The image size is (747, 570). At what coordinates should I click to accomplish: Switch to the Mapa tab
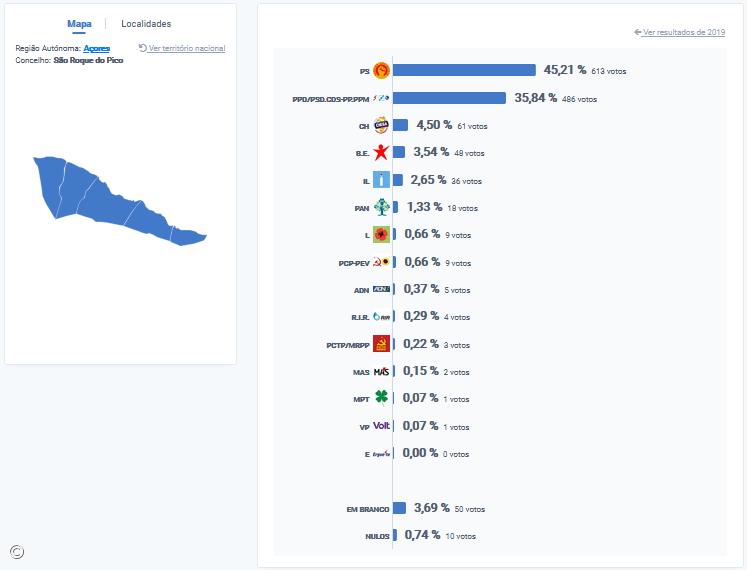click(x=80, y=24)
